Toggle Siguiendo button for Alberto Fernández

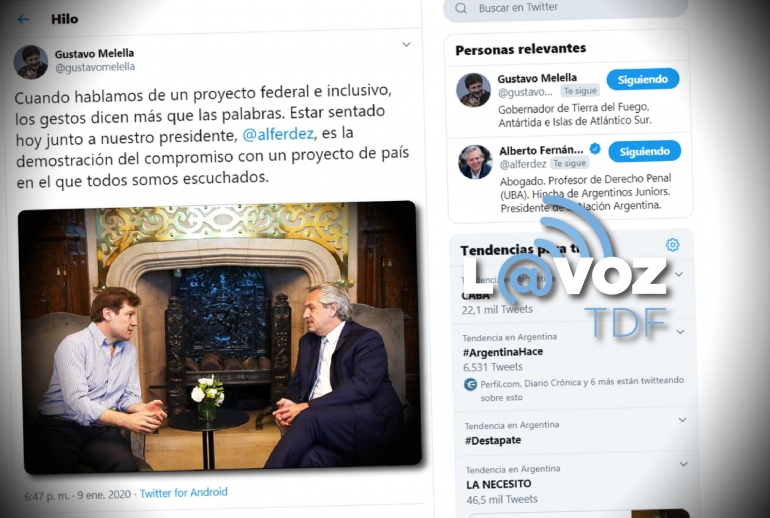click(645, 152)
